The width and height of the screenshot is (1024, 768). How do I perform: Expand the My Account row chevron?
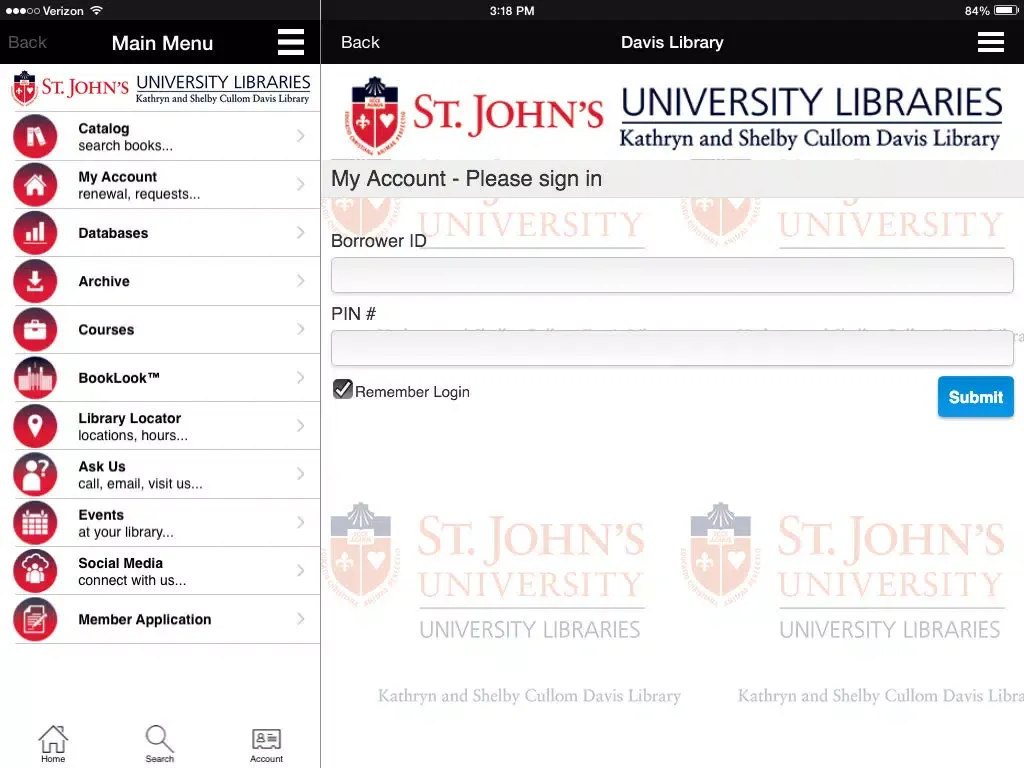pos(300,184)
